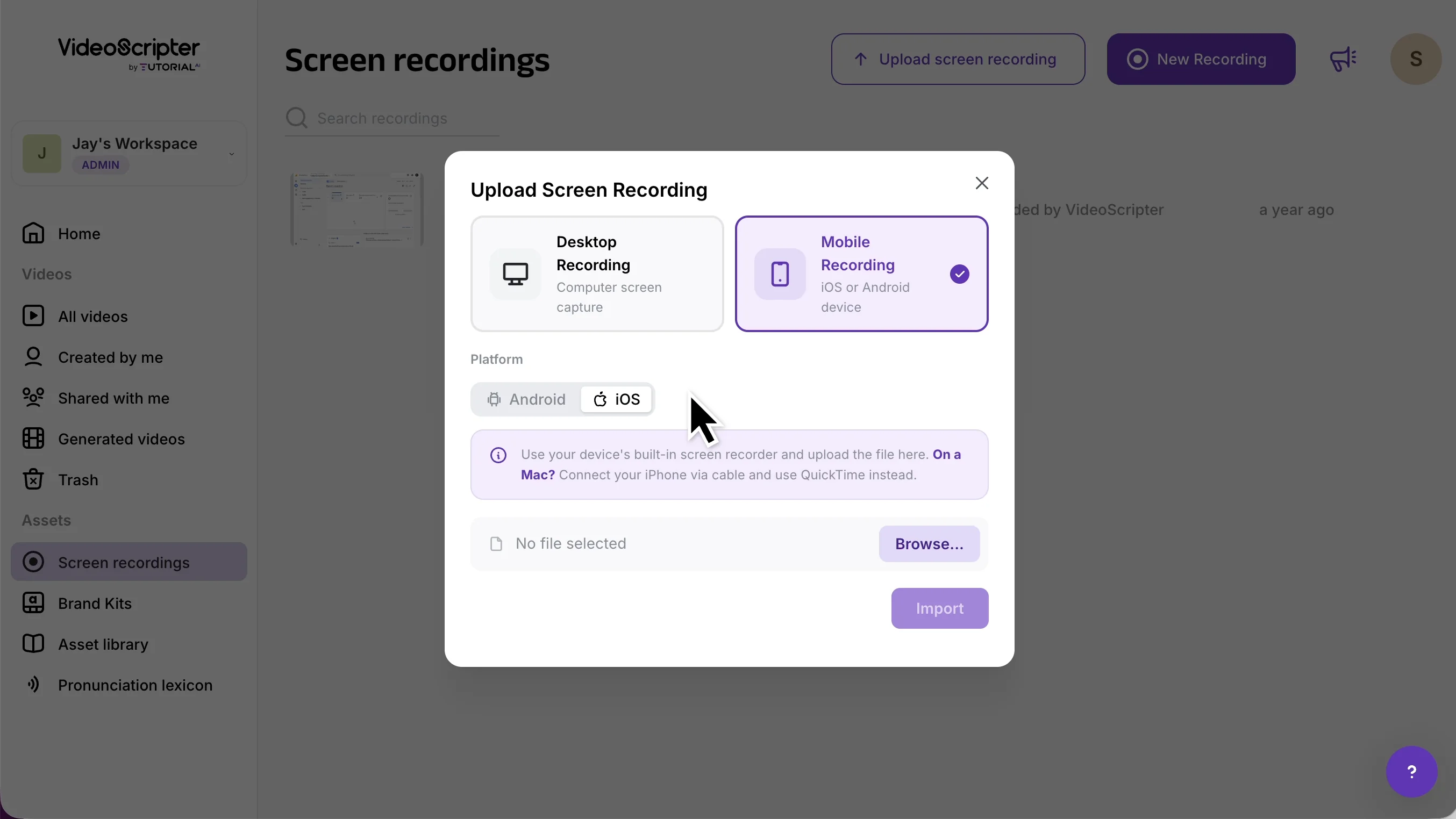Close the Upload Screen Recording dialog
1456x819 pixels.
coord(982,183)
